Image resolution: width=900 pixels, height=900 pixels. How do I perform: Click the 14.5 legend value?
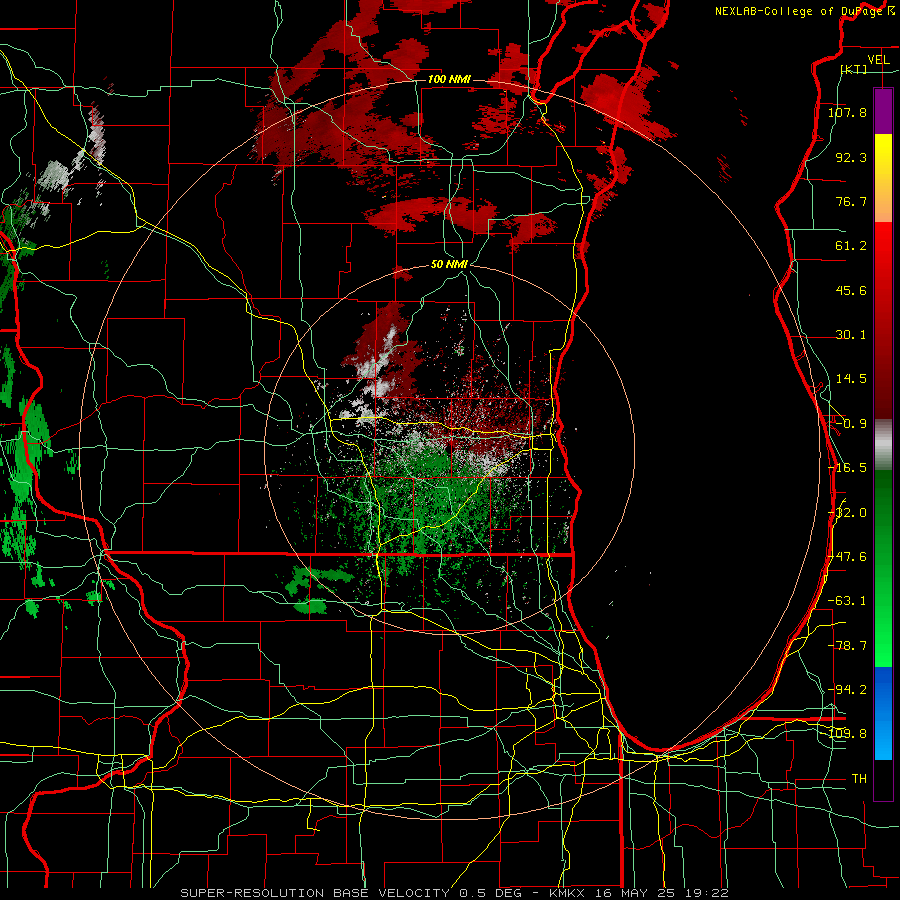[851, 379]
